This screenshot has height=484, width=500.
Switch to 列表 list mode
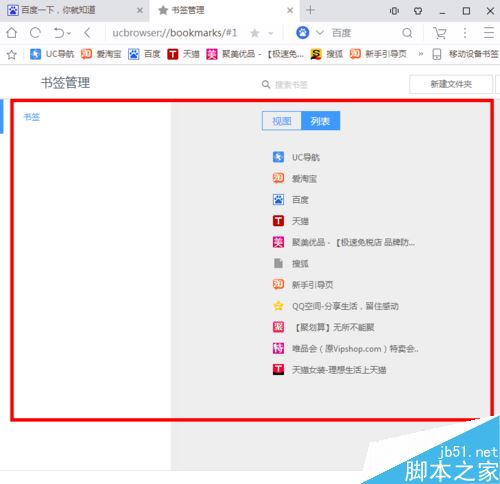point(320,121)
